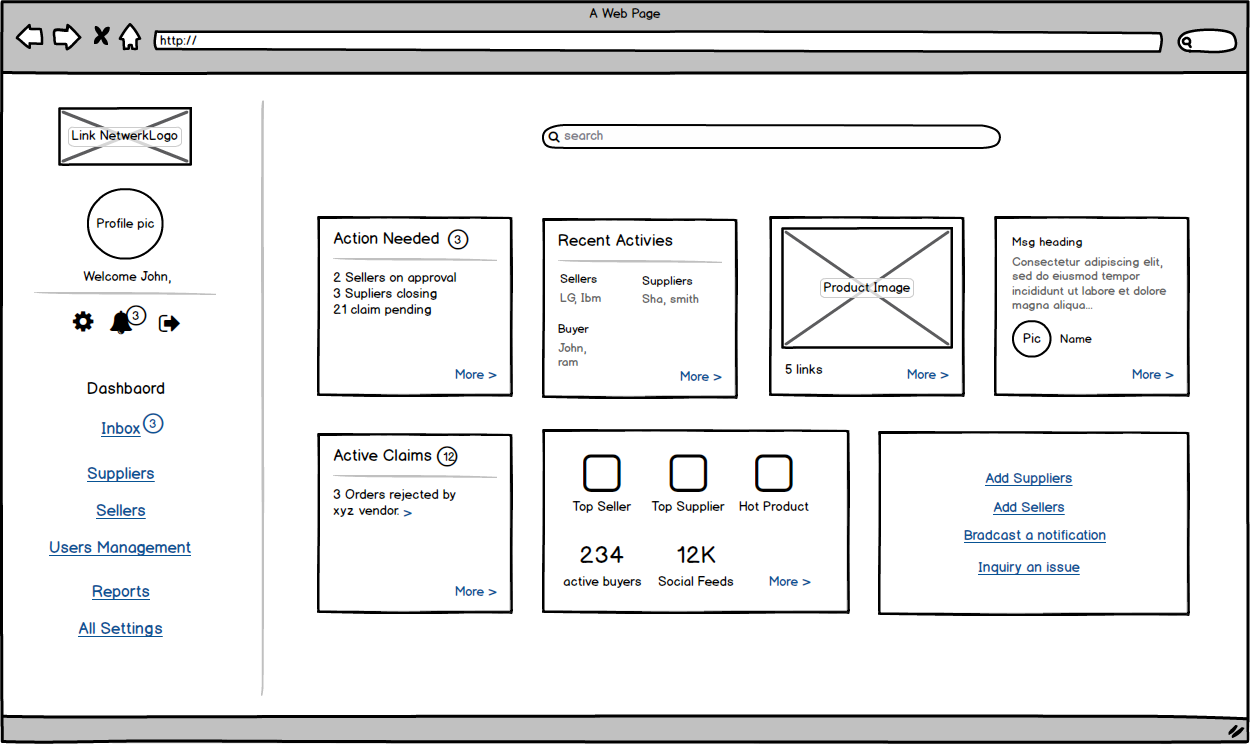Open the Product Image thumbnail
Image resolution: width=1250 pixels, height=744 pixels.
click(x=867, y=287)
